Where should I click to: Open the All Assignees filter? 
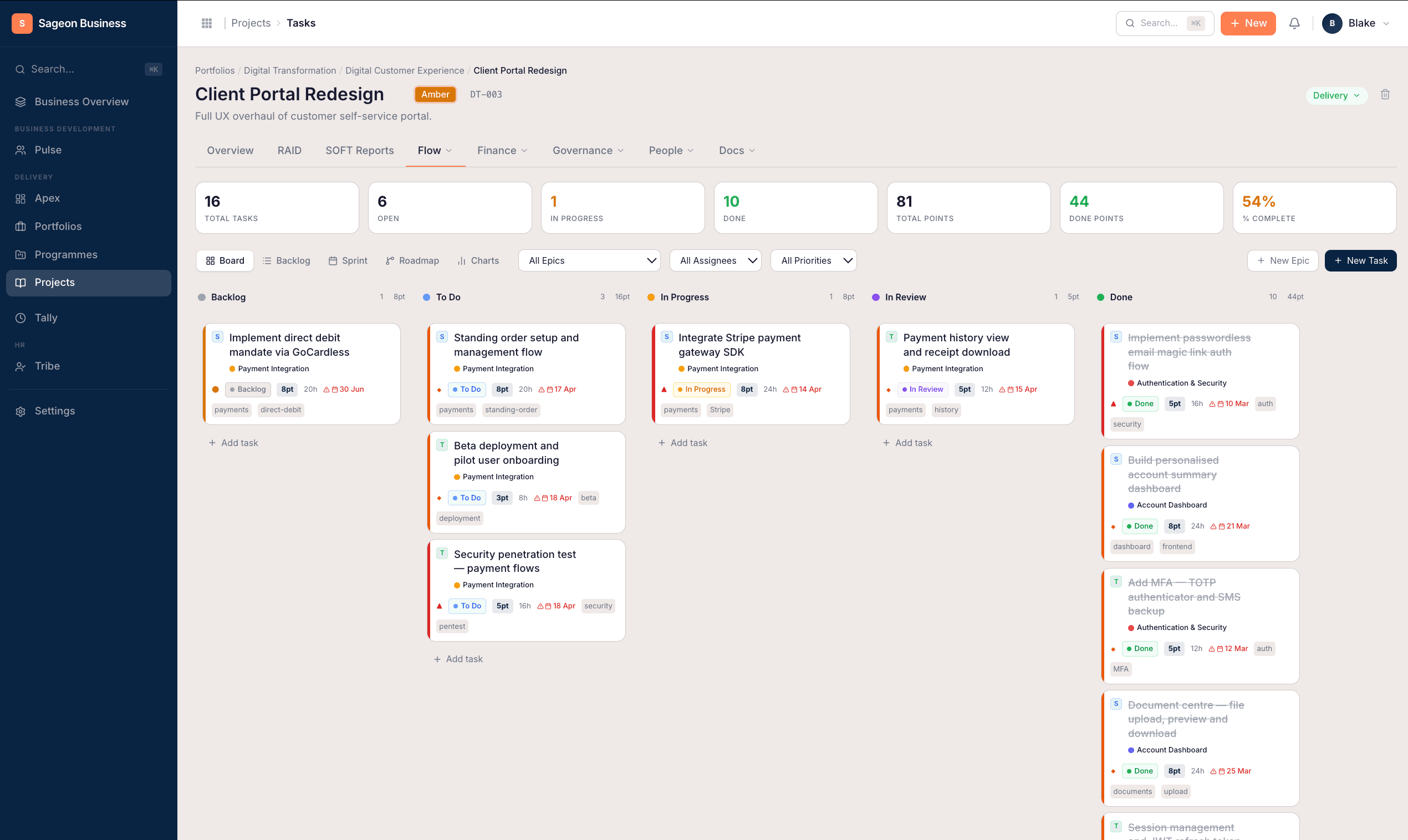pos(715,261)
